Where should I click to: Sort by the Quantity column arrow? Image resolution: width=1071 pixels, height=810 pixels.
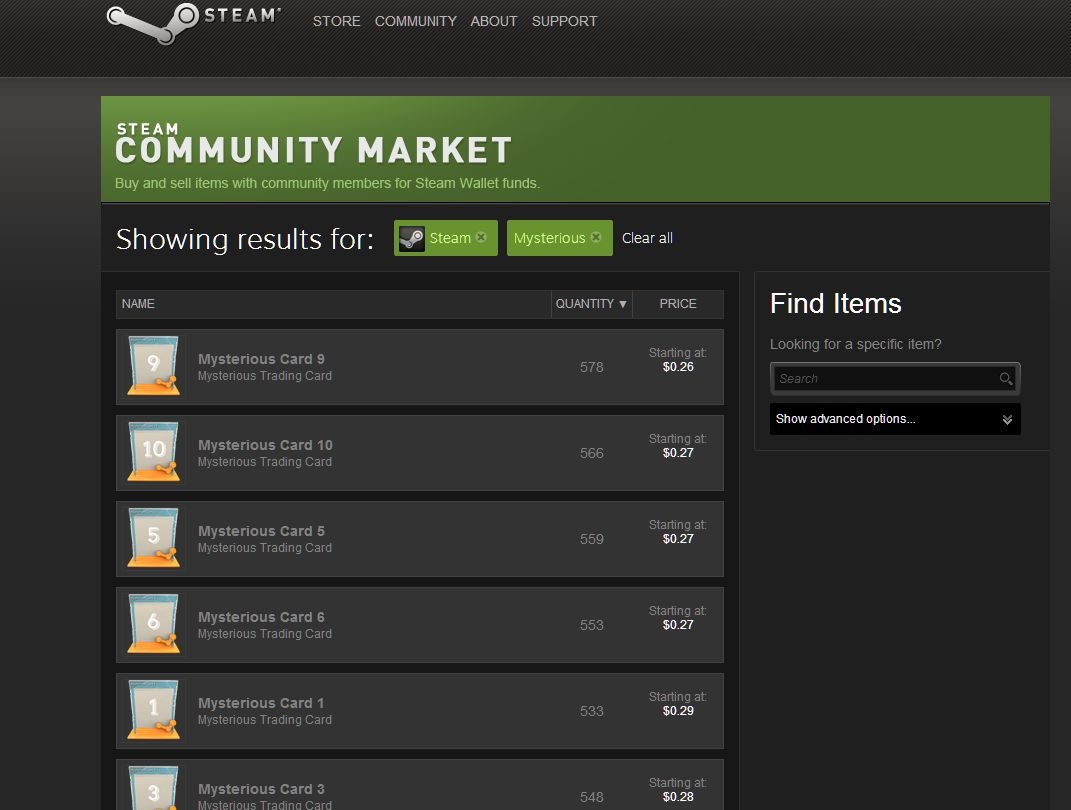pyautogui.click(x=622, y=304)
